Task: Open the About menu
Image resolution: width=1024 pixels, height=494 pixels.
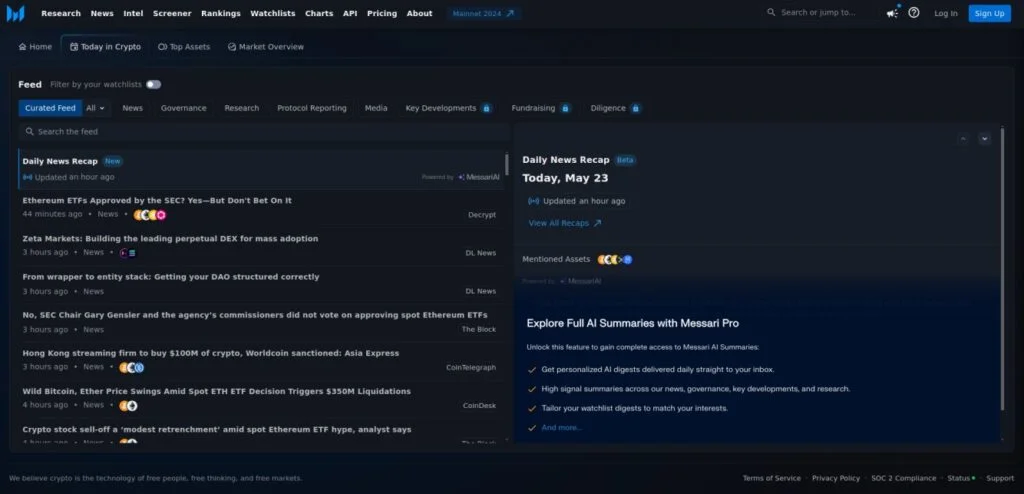Action: click(419, 13)
